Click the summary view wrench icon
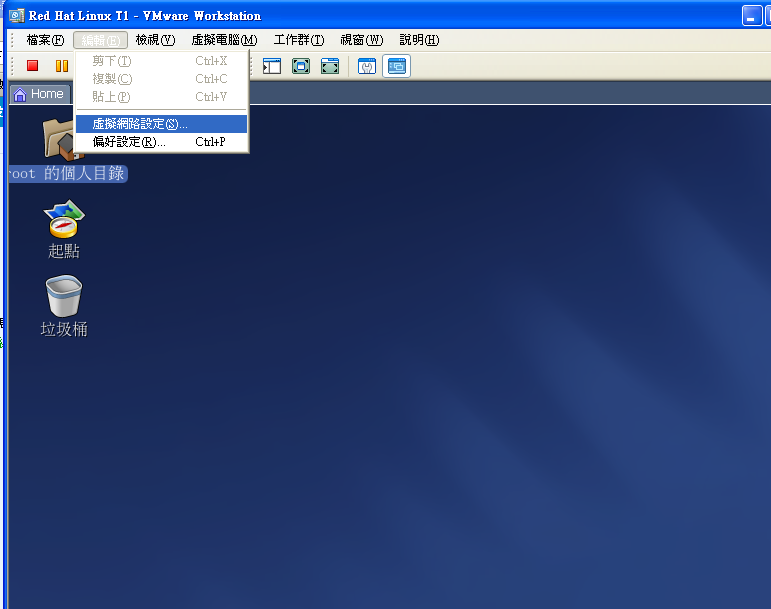The width and height of the screenshot is (771, 609). point(367,66)
